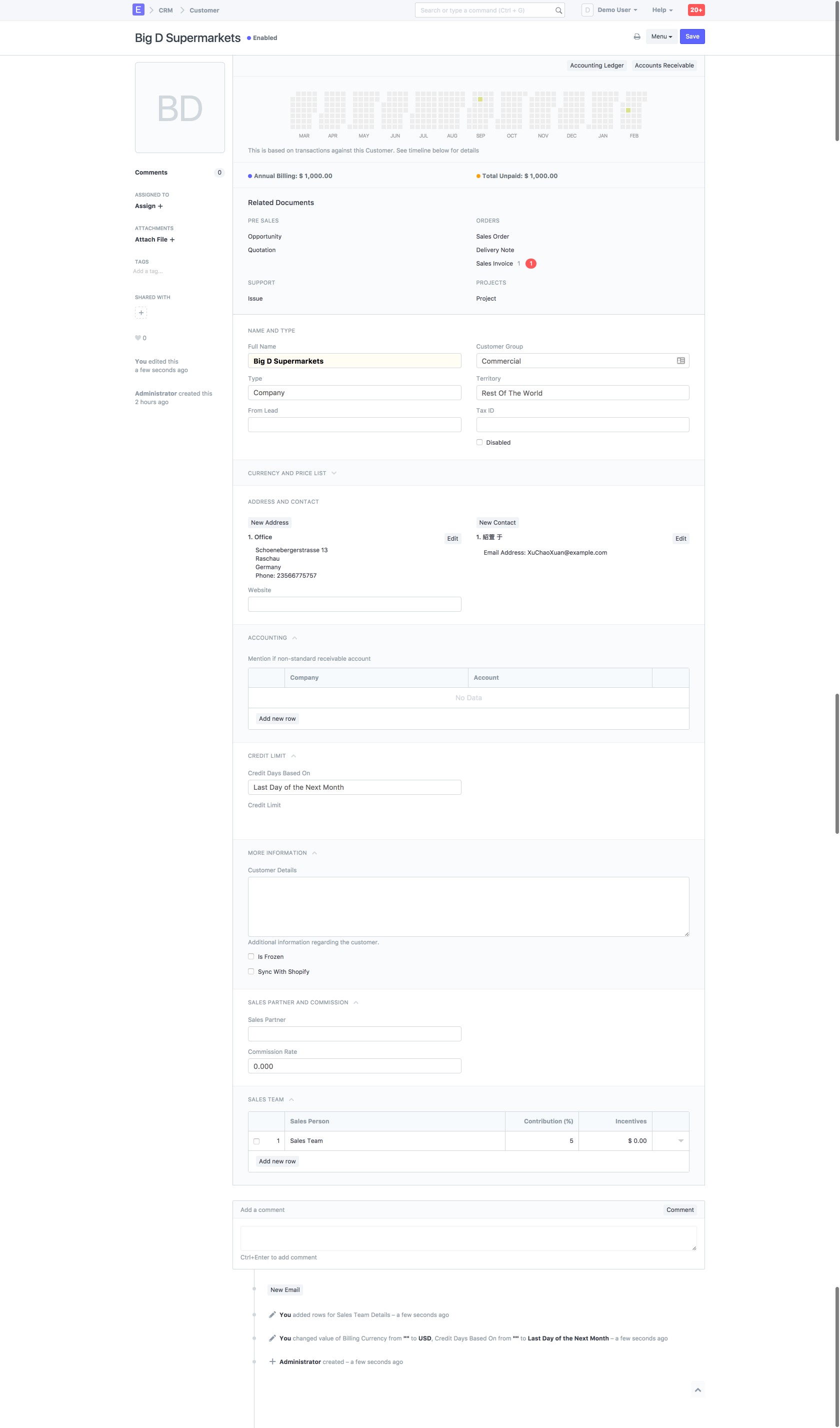Open the Menu dropdown

pos(661,37)
